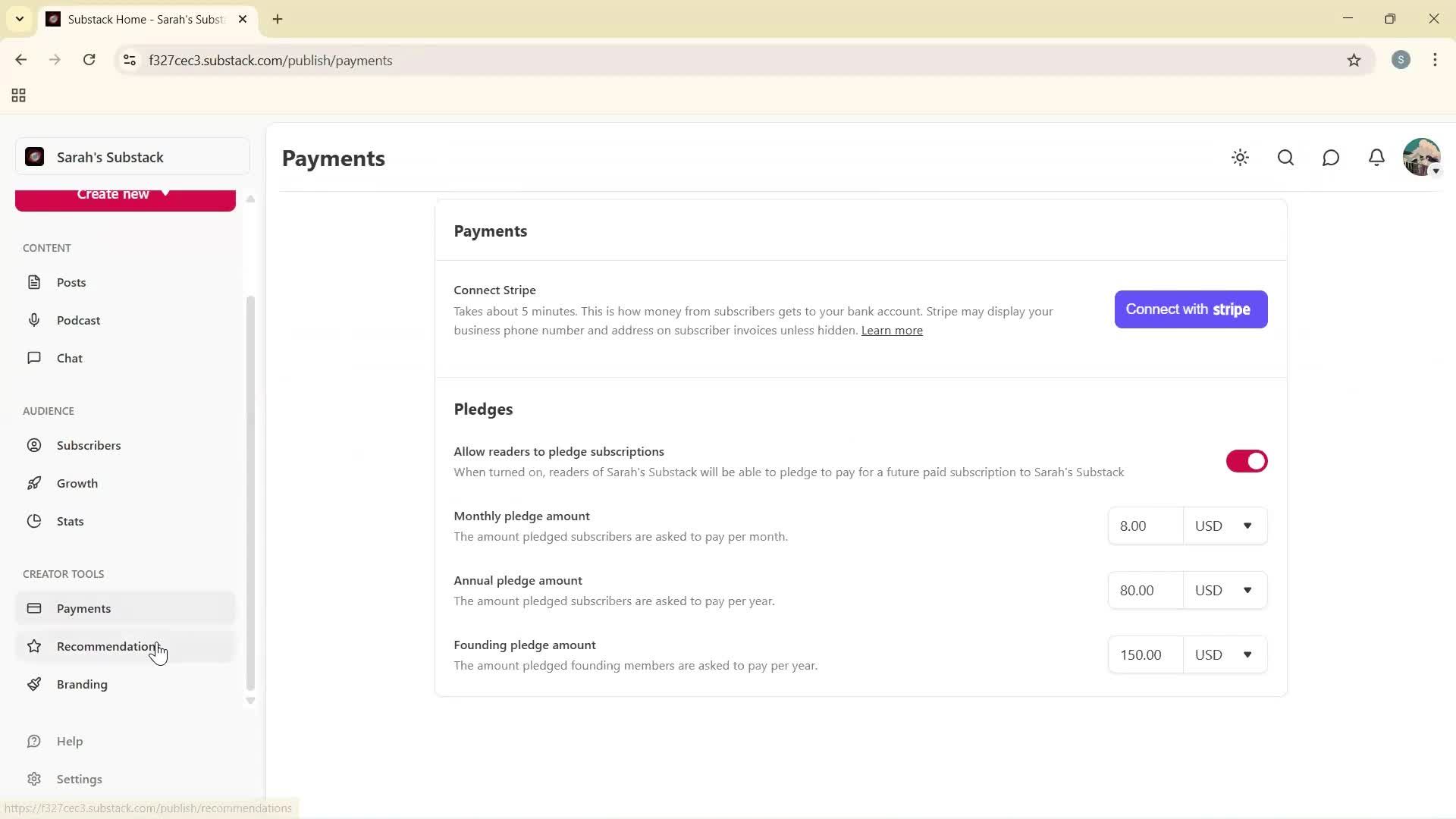Expand the Create new dropdown

[x=124, y=196]
